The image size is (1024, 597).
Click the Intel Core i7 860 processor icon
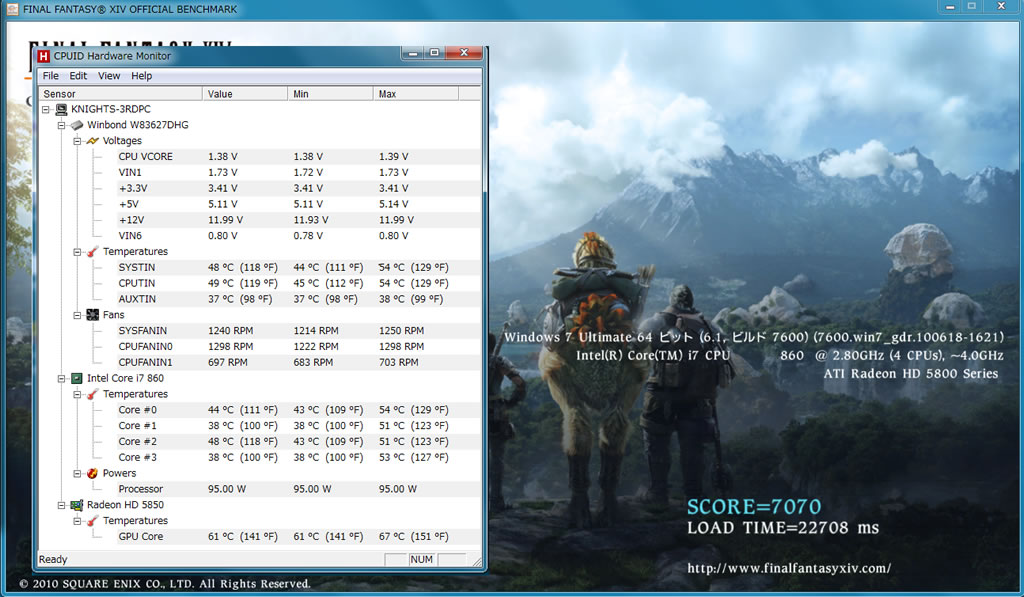tap(77, 378)
